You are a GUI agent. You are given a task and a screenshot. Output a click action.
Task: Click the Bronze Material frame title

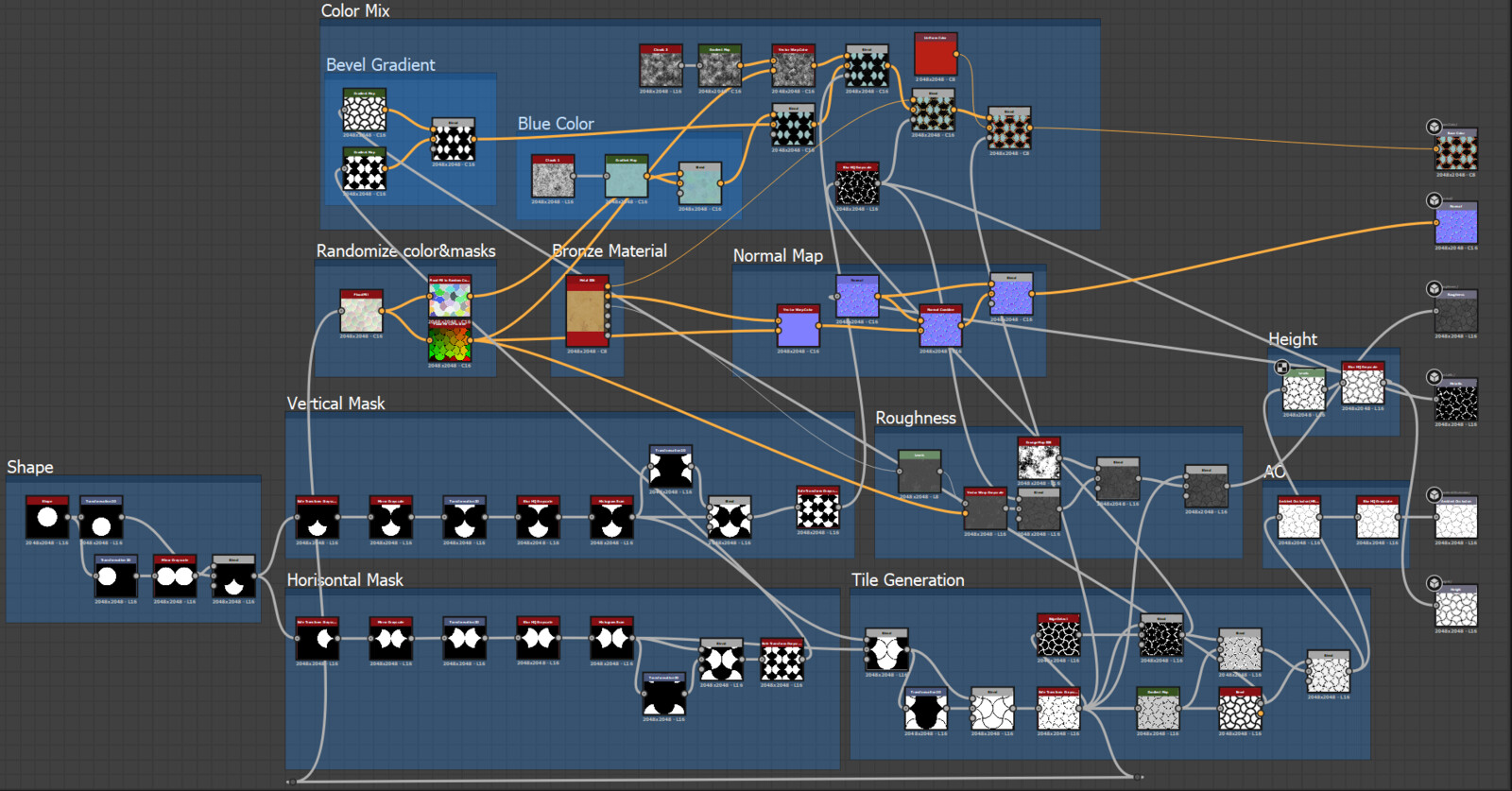(x=610, y=250)
